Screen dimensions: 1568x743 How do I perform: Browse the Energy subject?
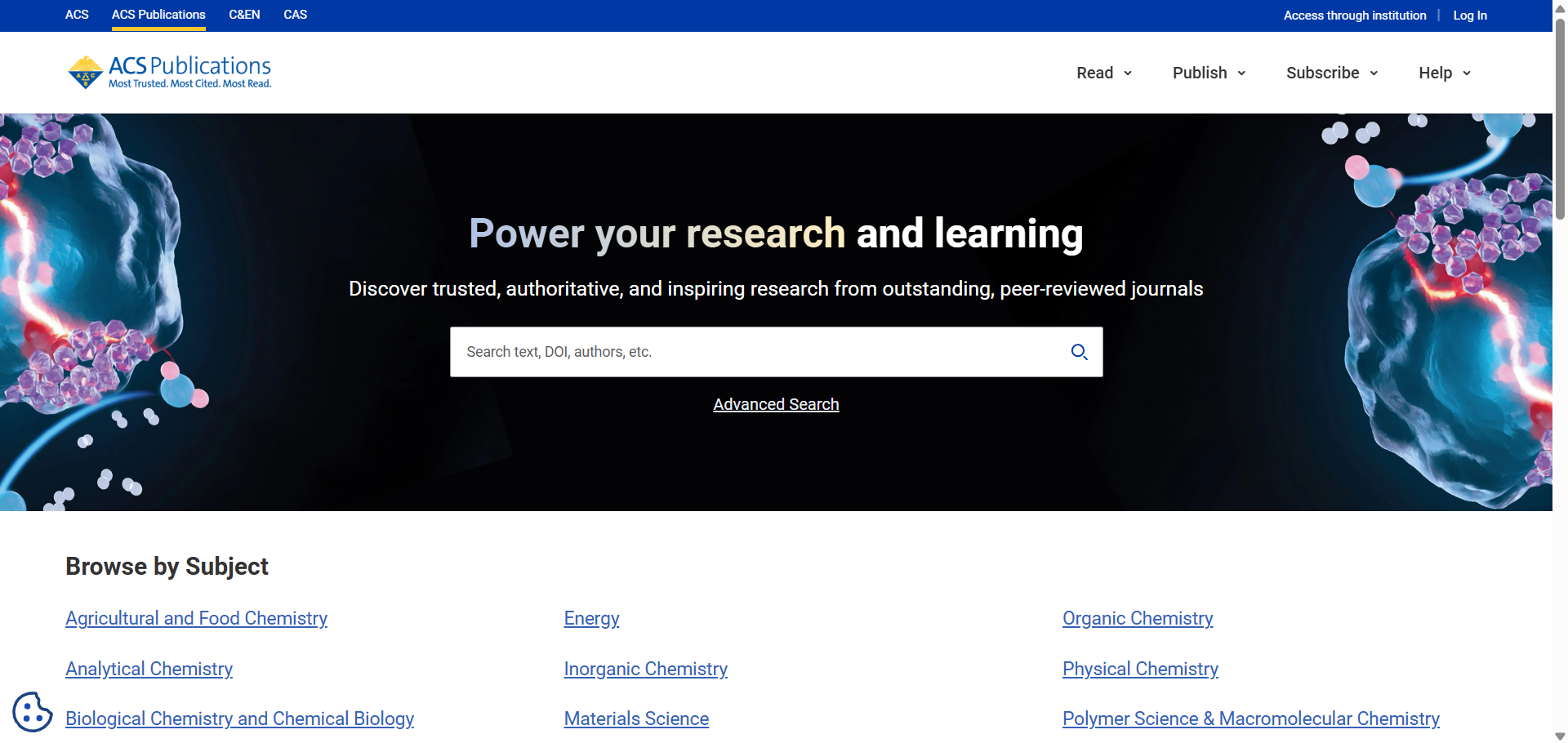591,618
